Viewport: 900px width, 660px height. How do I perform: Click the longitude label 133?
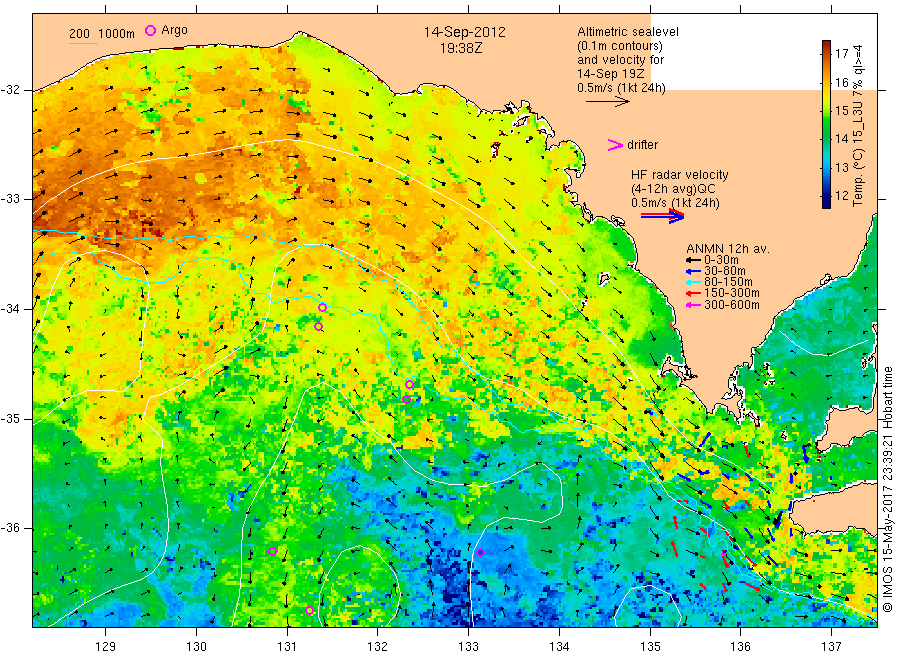(x=468, y=647)
